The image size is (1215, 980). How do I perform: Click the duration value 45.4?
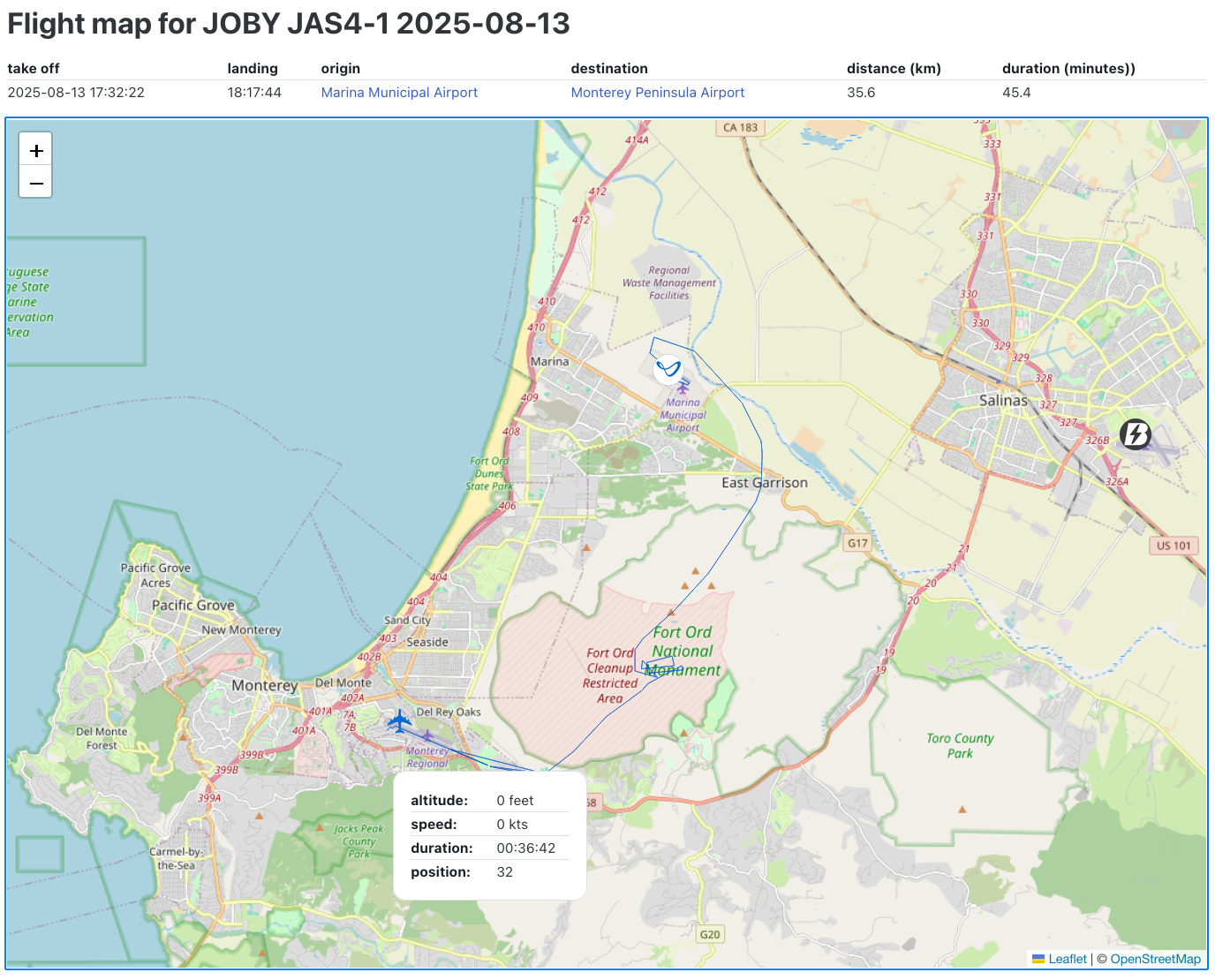click(1016, 93)
